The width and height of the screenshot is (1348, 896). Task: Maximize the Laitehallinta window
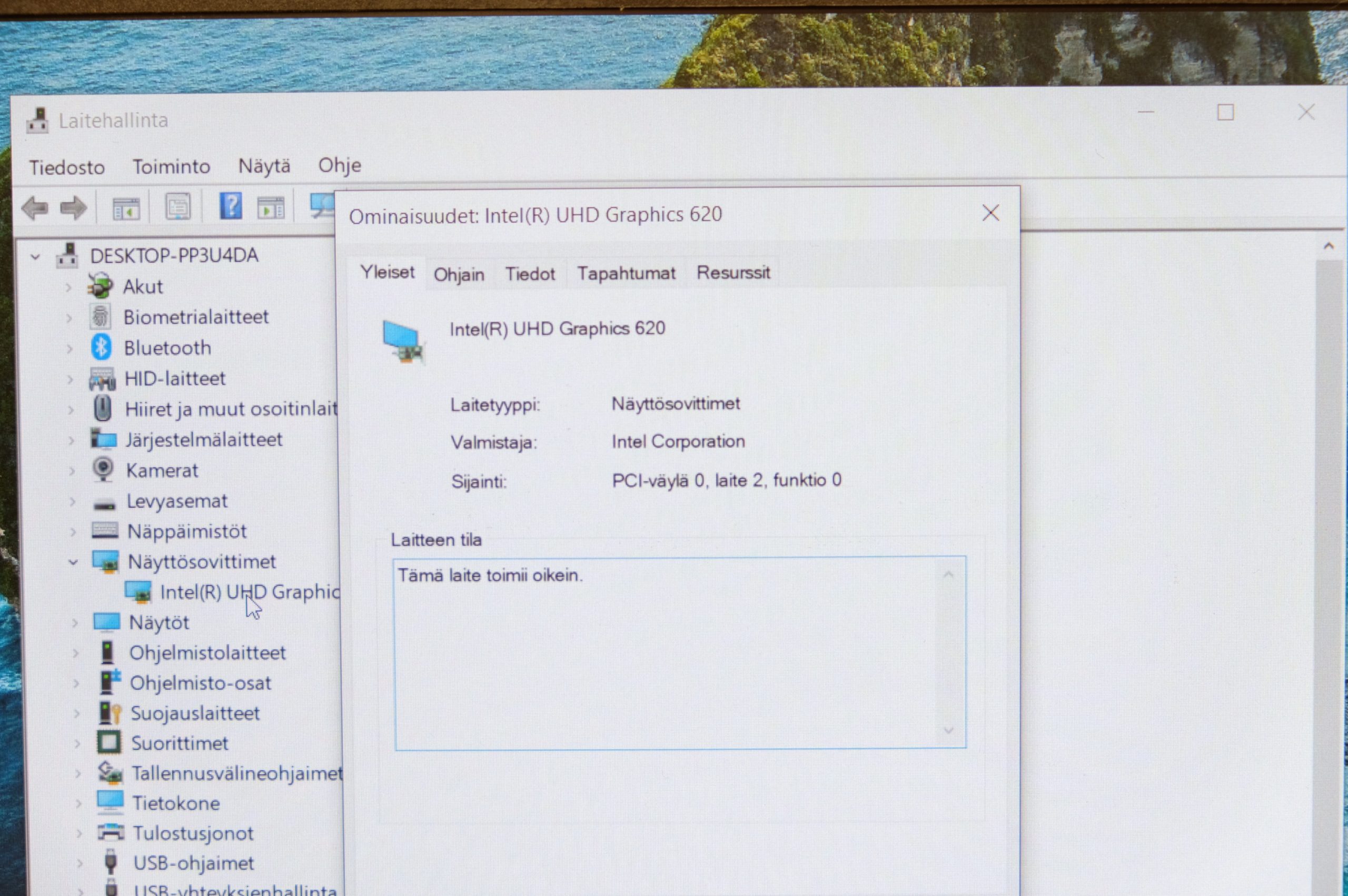click(1225, 113)
